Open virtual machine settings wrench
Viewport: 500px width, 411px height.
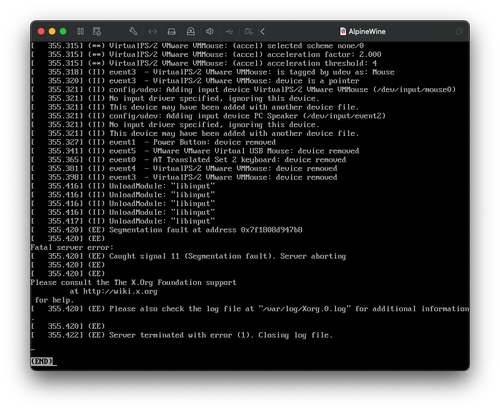[x=133, y=31]
